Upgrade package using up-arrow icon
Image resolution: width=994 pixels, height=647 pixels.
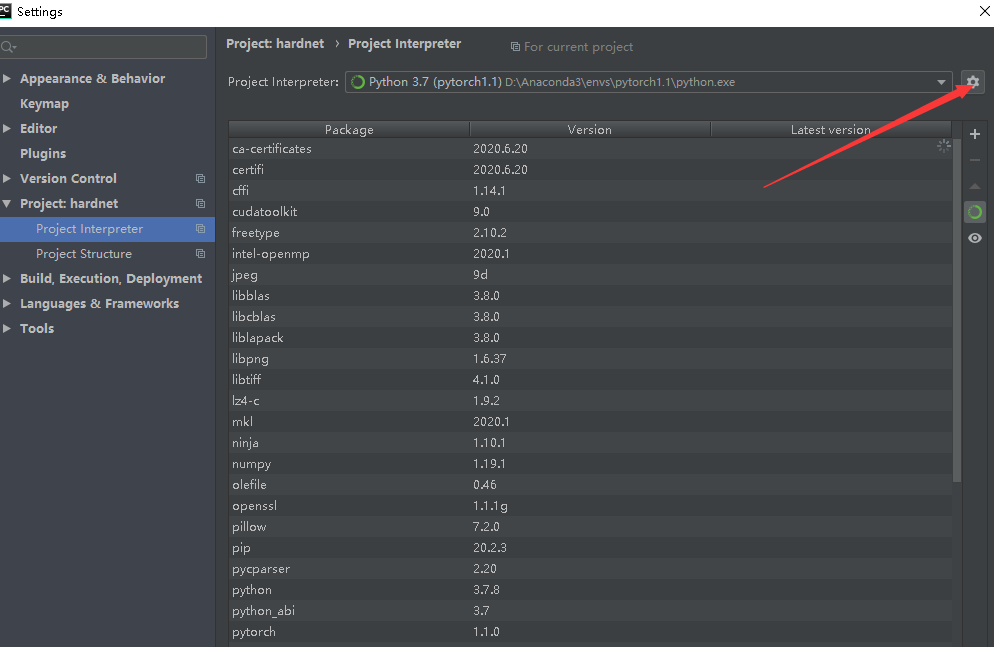[975, 185]
